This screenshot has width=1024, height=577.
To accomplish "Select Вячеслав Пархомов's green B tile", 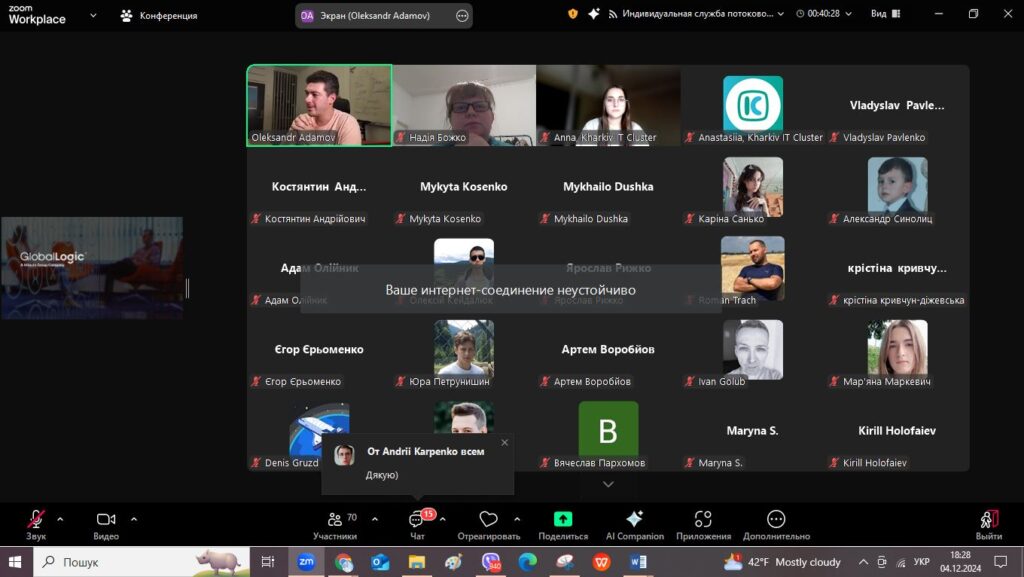I will click(x=609, y=431).
